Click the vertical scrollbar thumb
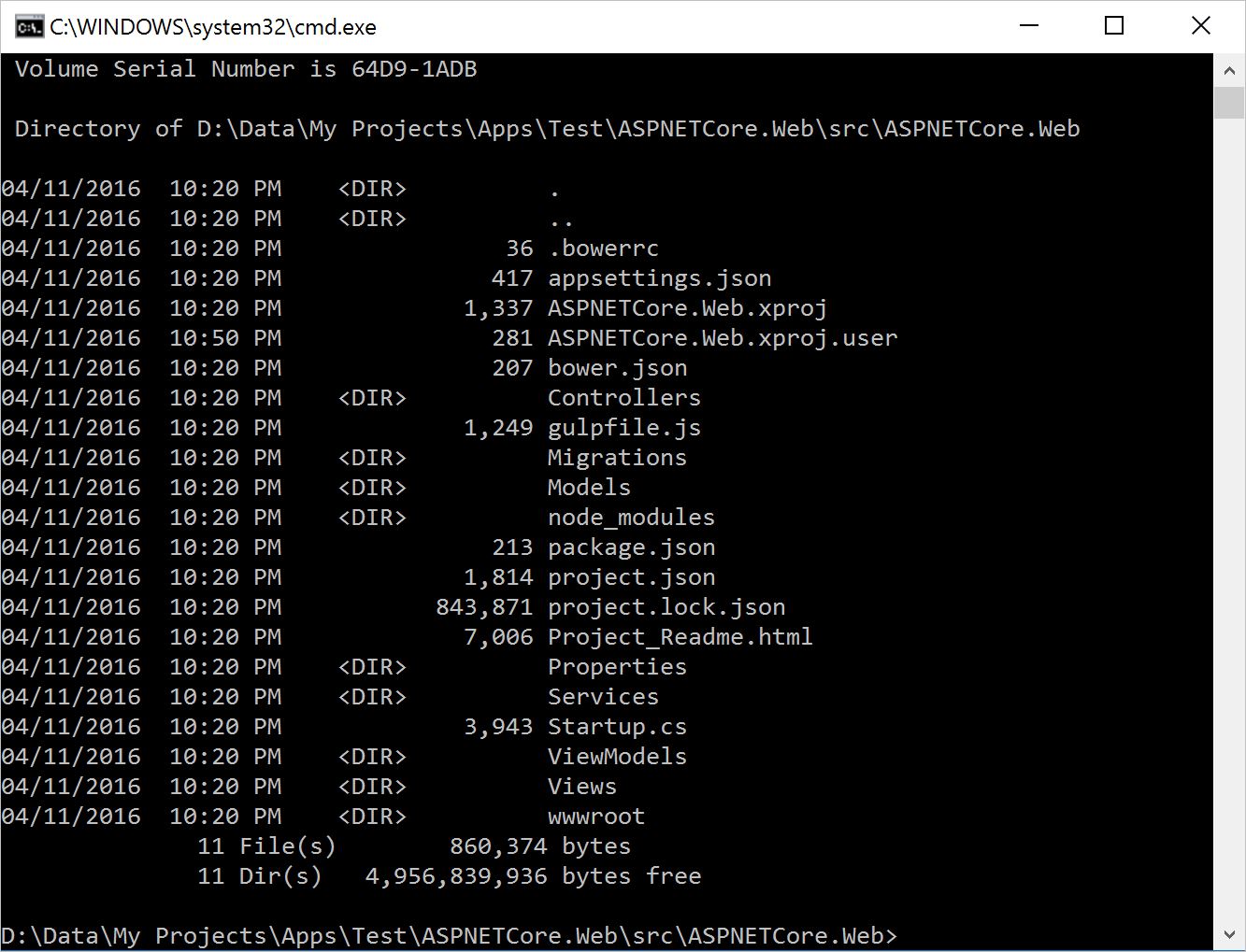The width and height of the screenshot is (1246, 952). [1228, 102]
